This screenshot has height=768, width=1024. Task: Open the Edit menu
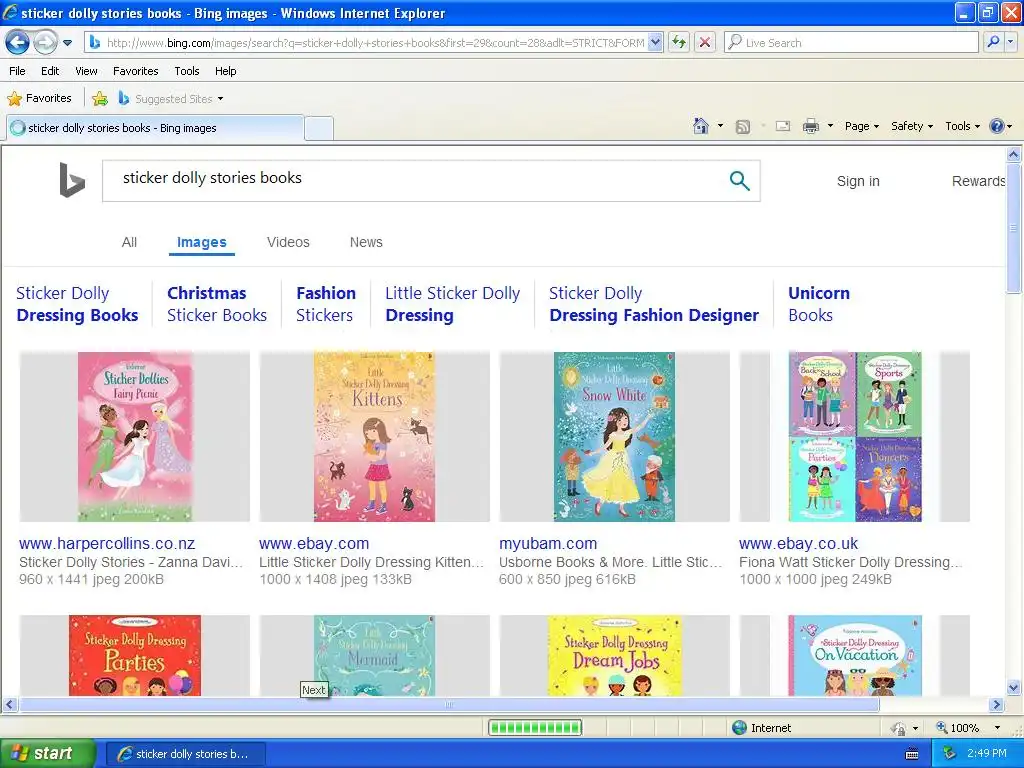50,71
